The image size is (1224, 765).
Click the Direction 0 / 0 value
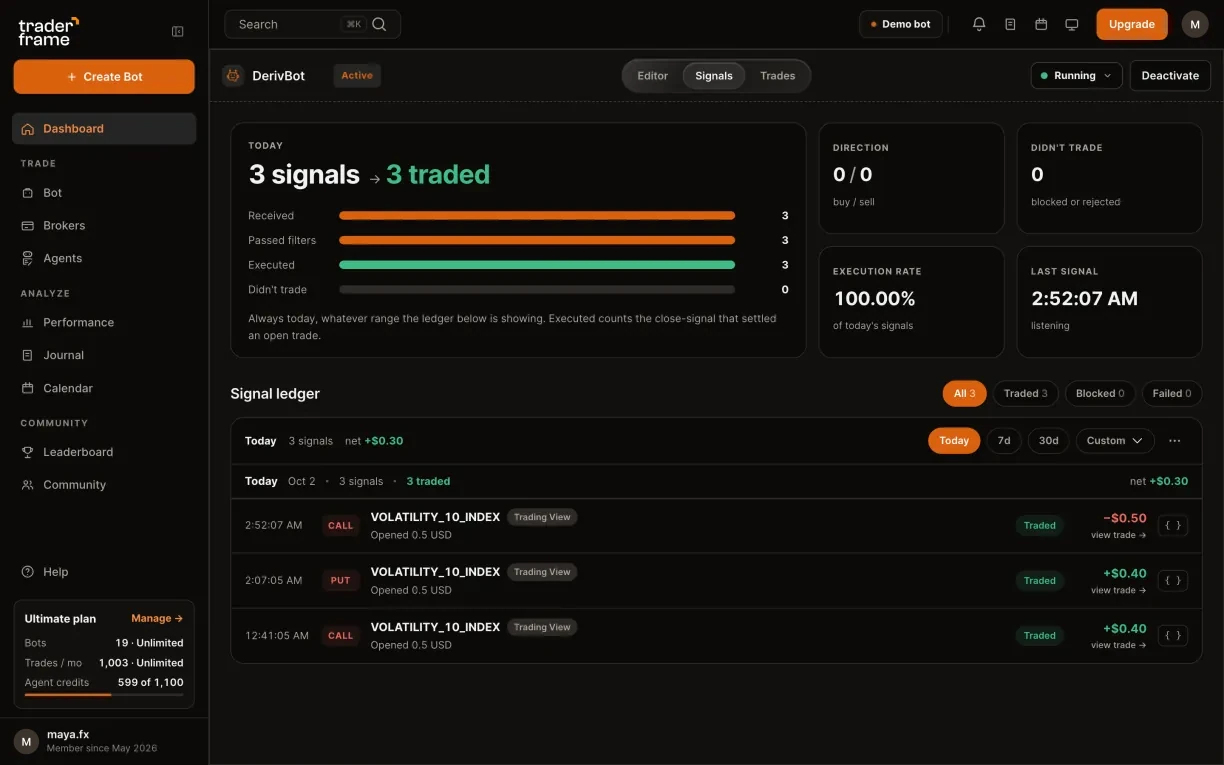(852, 175)
